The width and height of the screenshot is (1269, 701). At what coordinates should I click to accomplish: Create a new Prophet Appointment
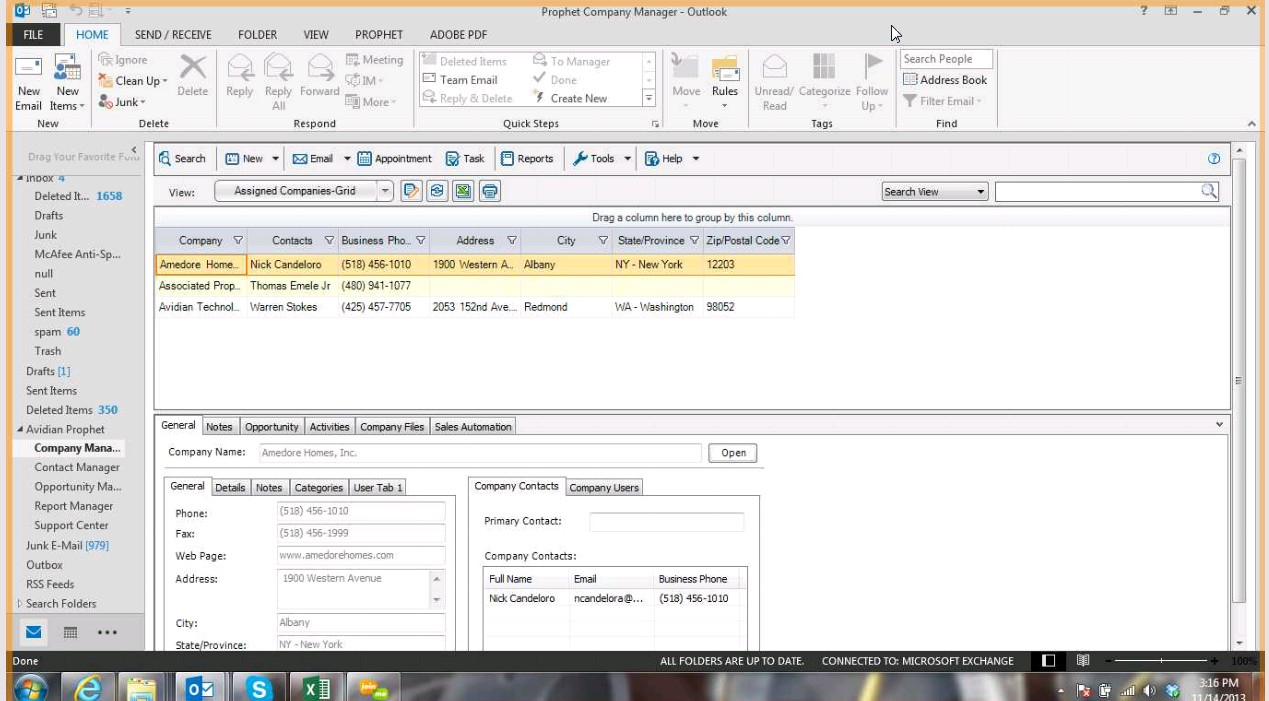(x=395, y=158)
